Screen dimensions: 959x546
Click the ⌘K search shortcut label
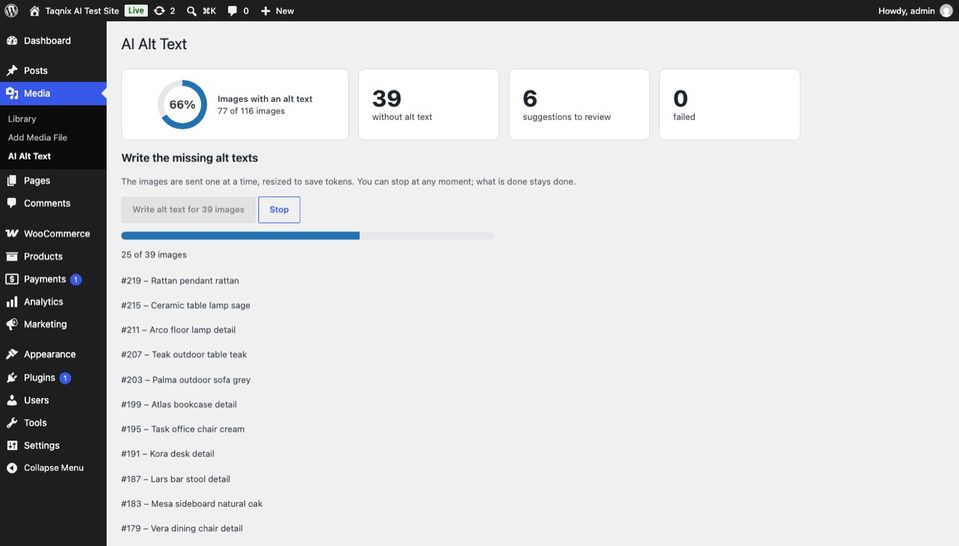[209, 11]
